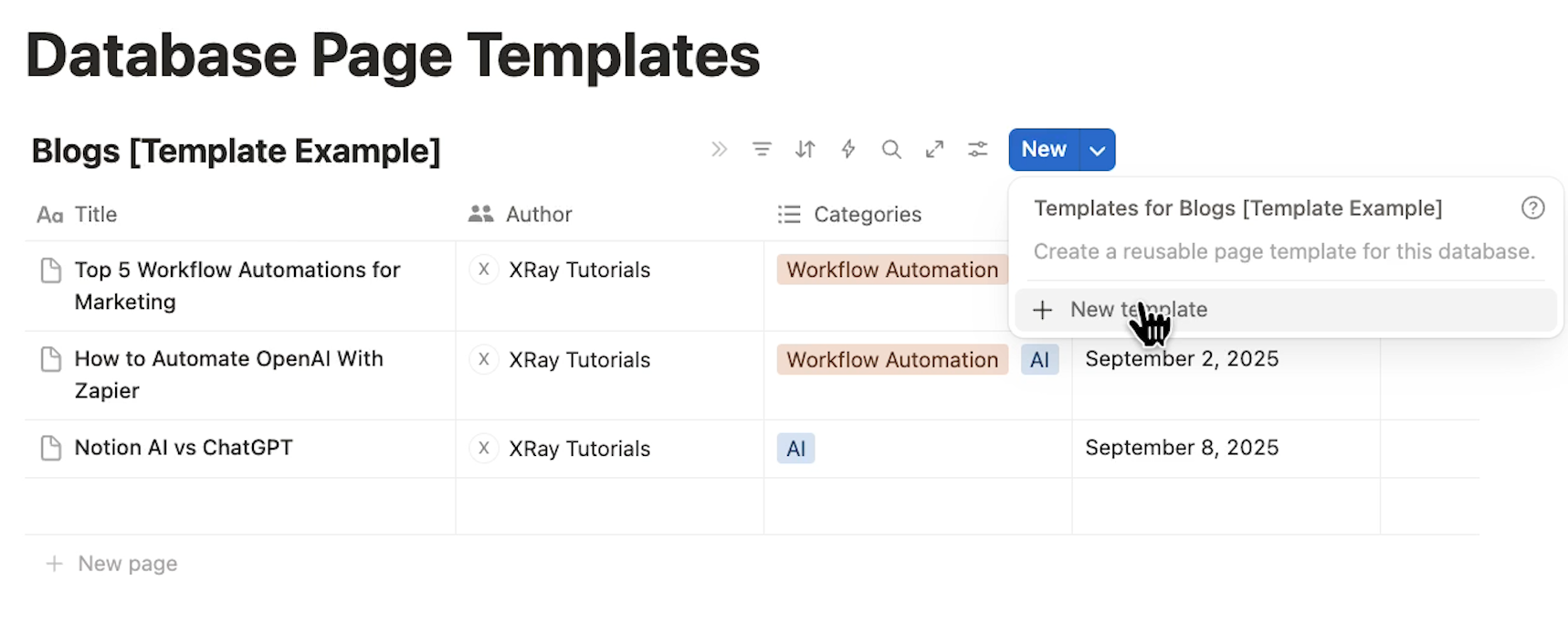Click the Title column Aa type icon
The height and width of the screenshot is (636, 1568).
pos(50,215)
